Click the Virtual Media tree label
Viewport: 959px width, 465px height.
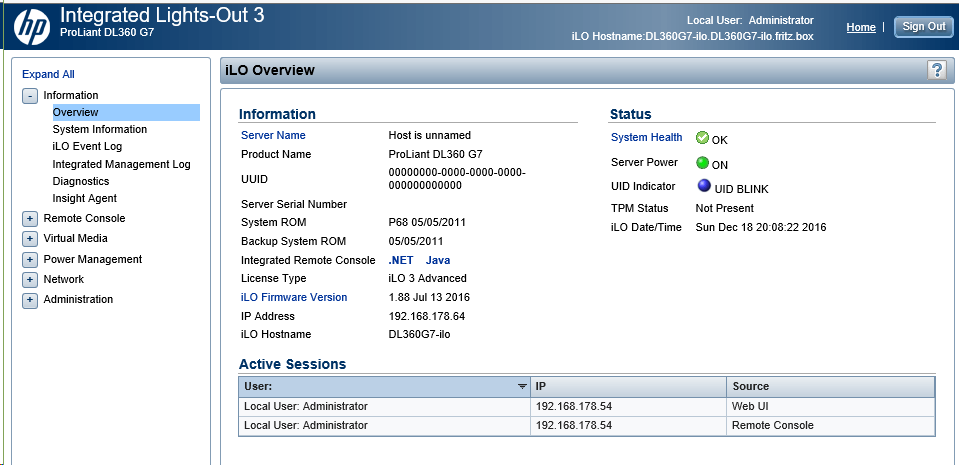tap(75, 239)
